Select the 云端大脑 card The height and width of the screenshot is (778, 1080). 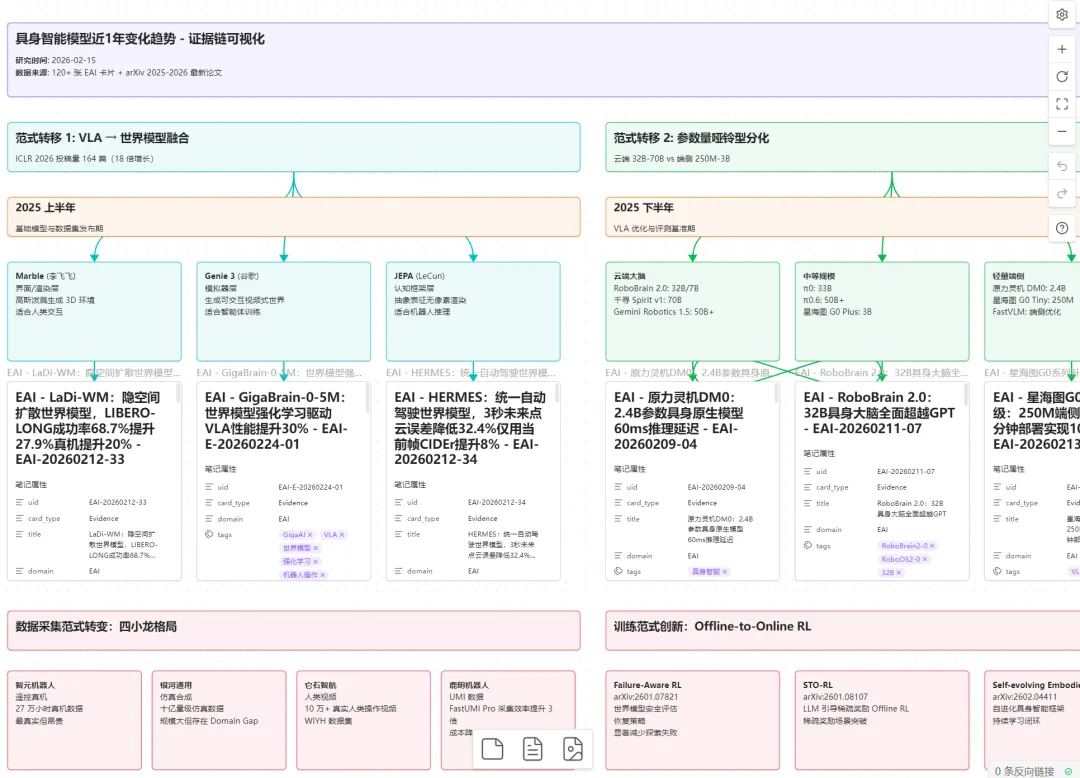tap(693, 311)
